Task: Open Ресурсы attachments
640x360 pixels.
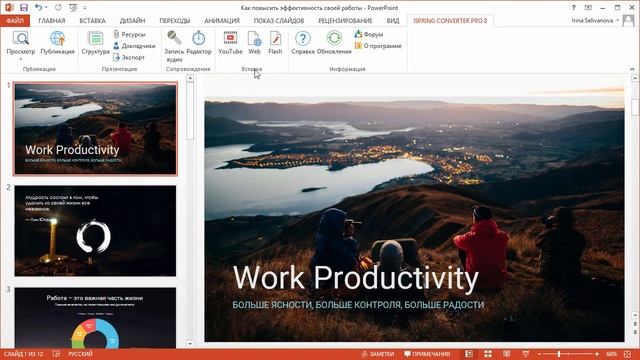Action: tap(129, 34)
